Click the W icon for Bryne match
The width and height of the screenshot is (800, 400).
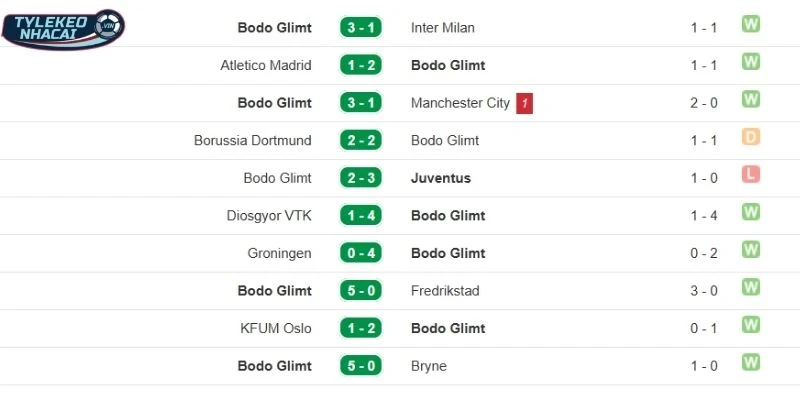751,363
